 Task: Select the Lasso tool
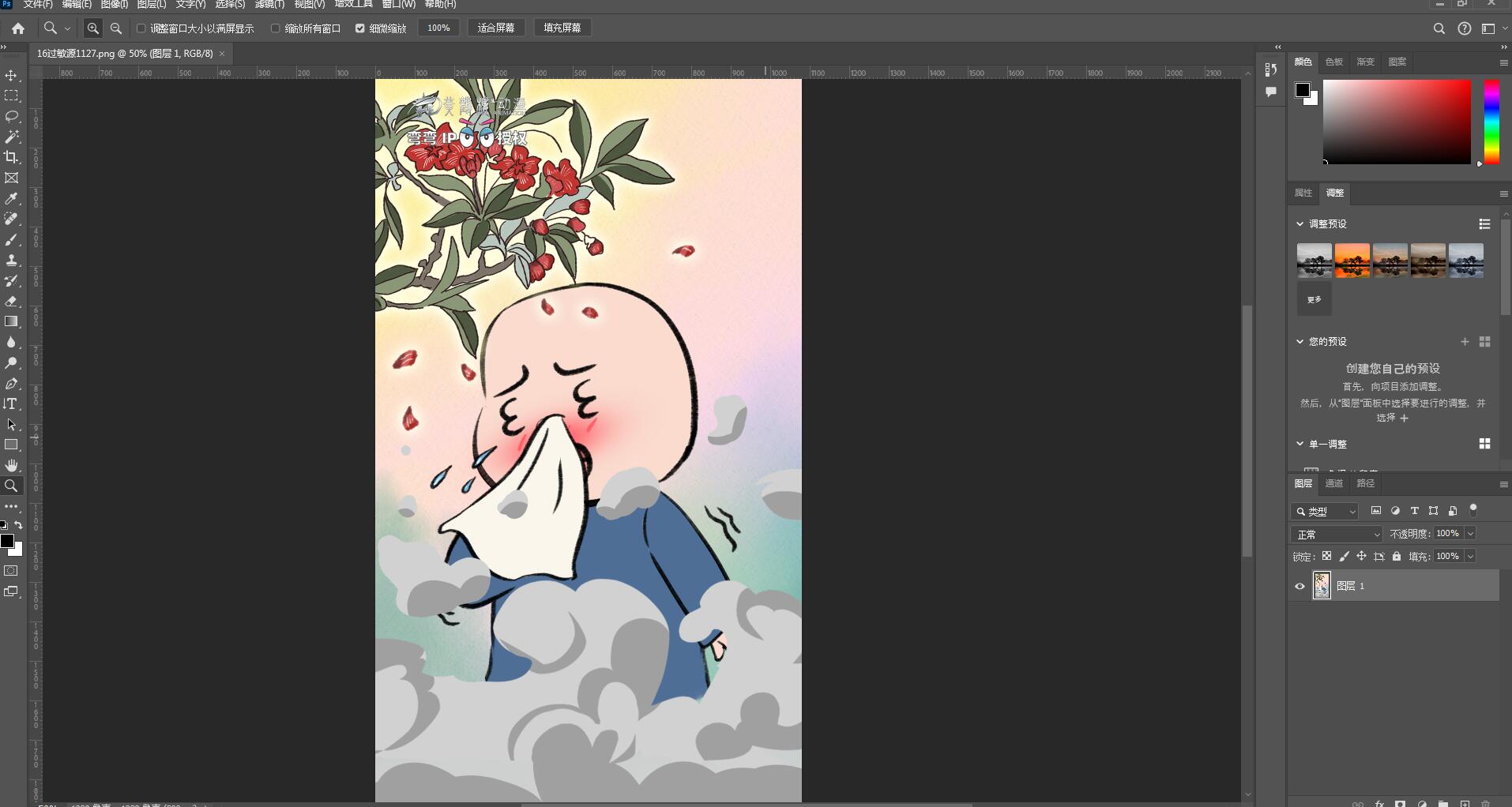tap(11, 117)
